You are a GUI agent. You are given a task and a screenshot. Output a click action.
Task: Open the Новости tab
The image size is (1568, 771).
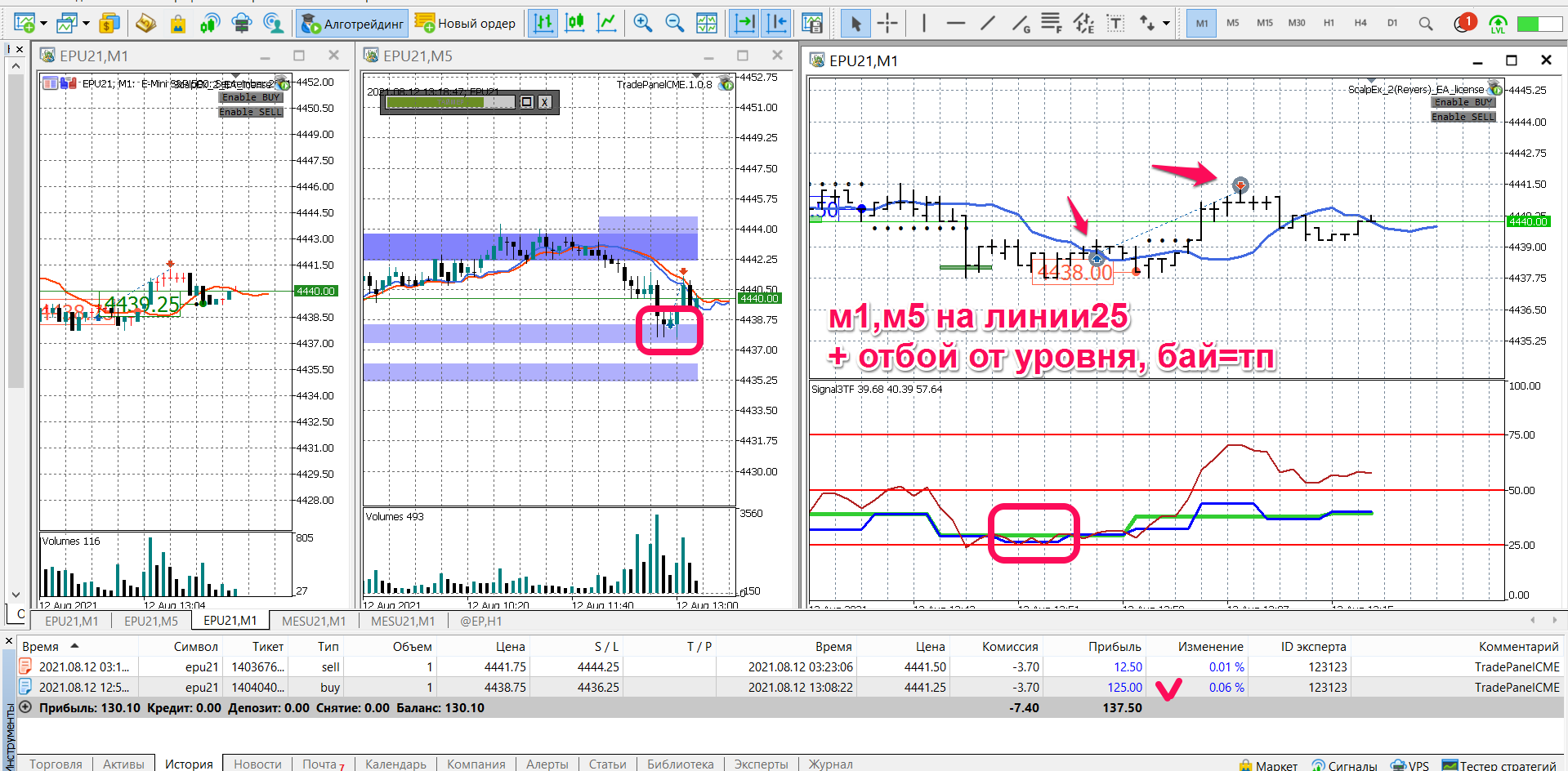(257, 764)
